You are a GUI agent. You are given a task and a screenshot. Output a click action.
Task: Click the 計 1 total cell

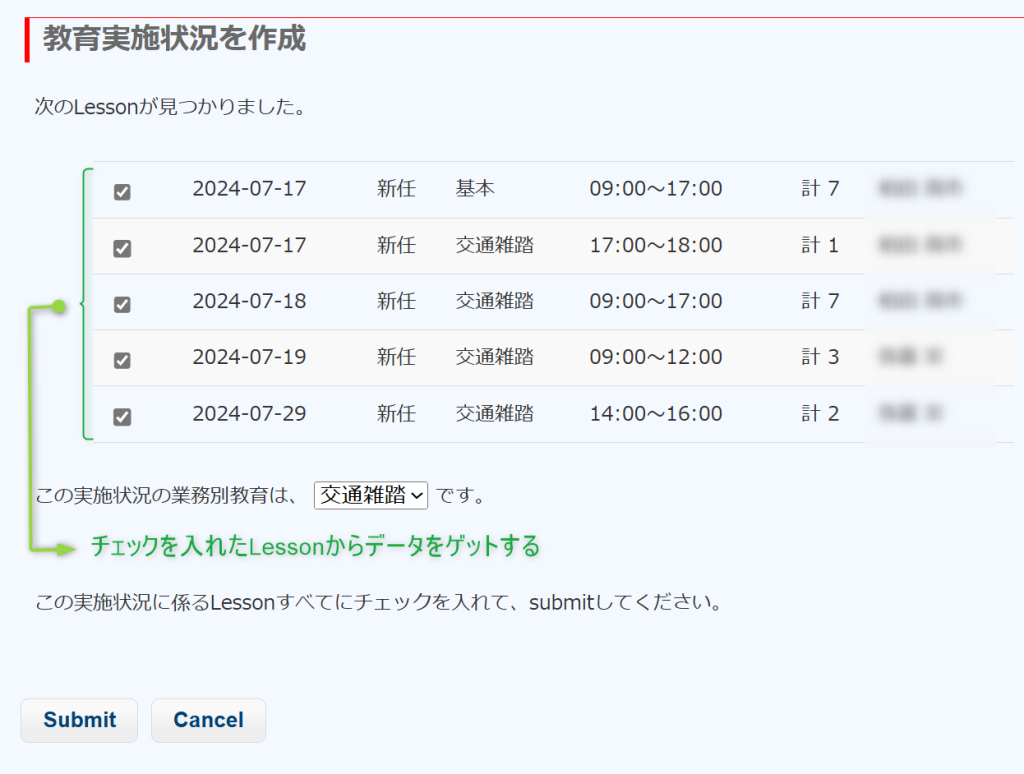point(819,245)
